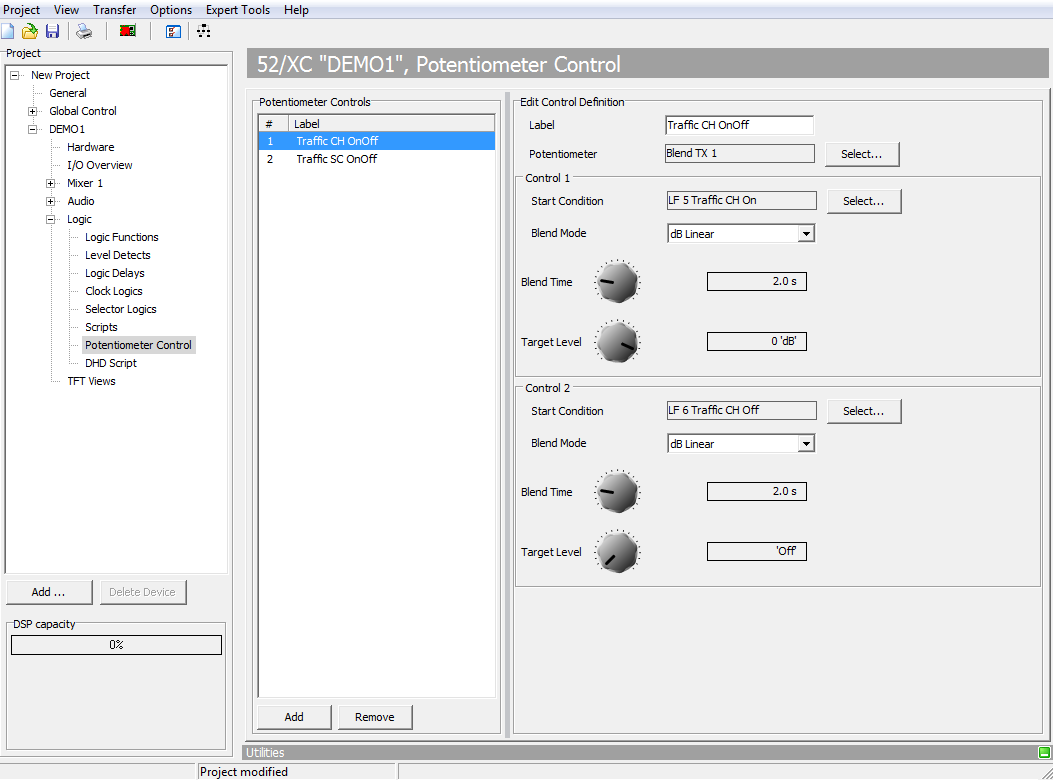Open the Expert Tools menu

pos(237,9)
